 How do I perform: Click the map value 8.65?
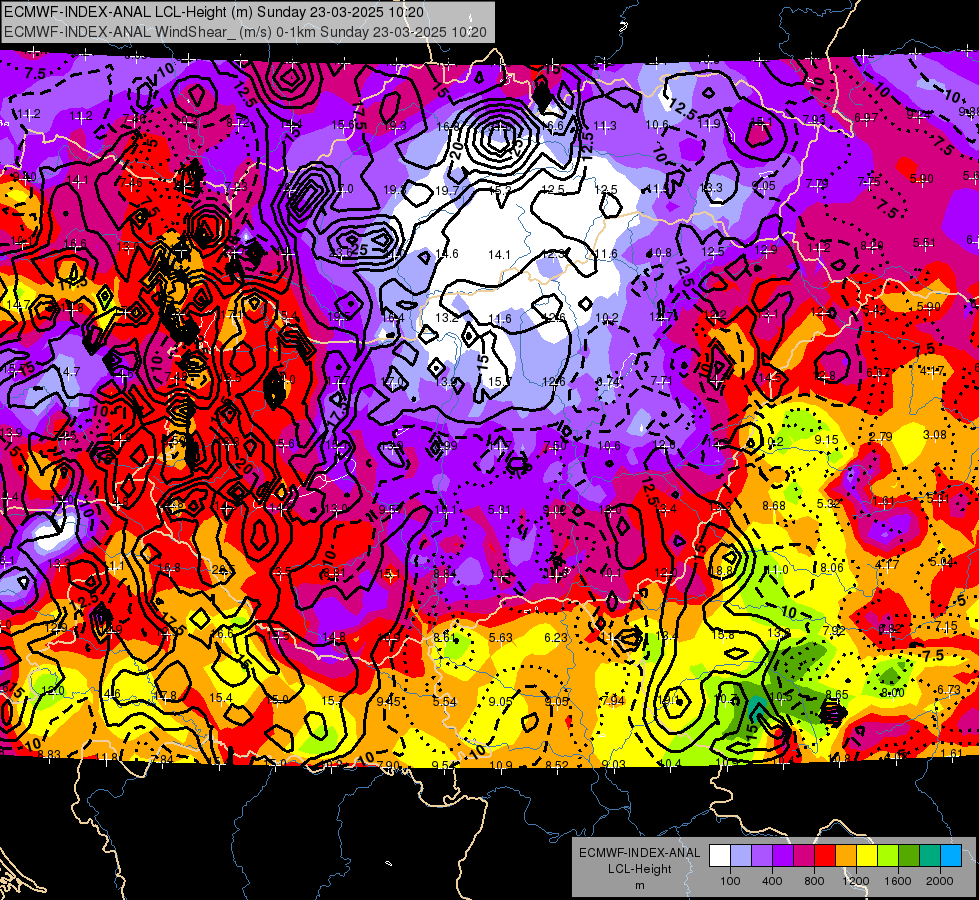(837, 695)
